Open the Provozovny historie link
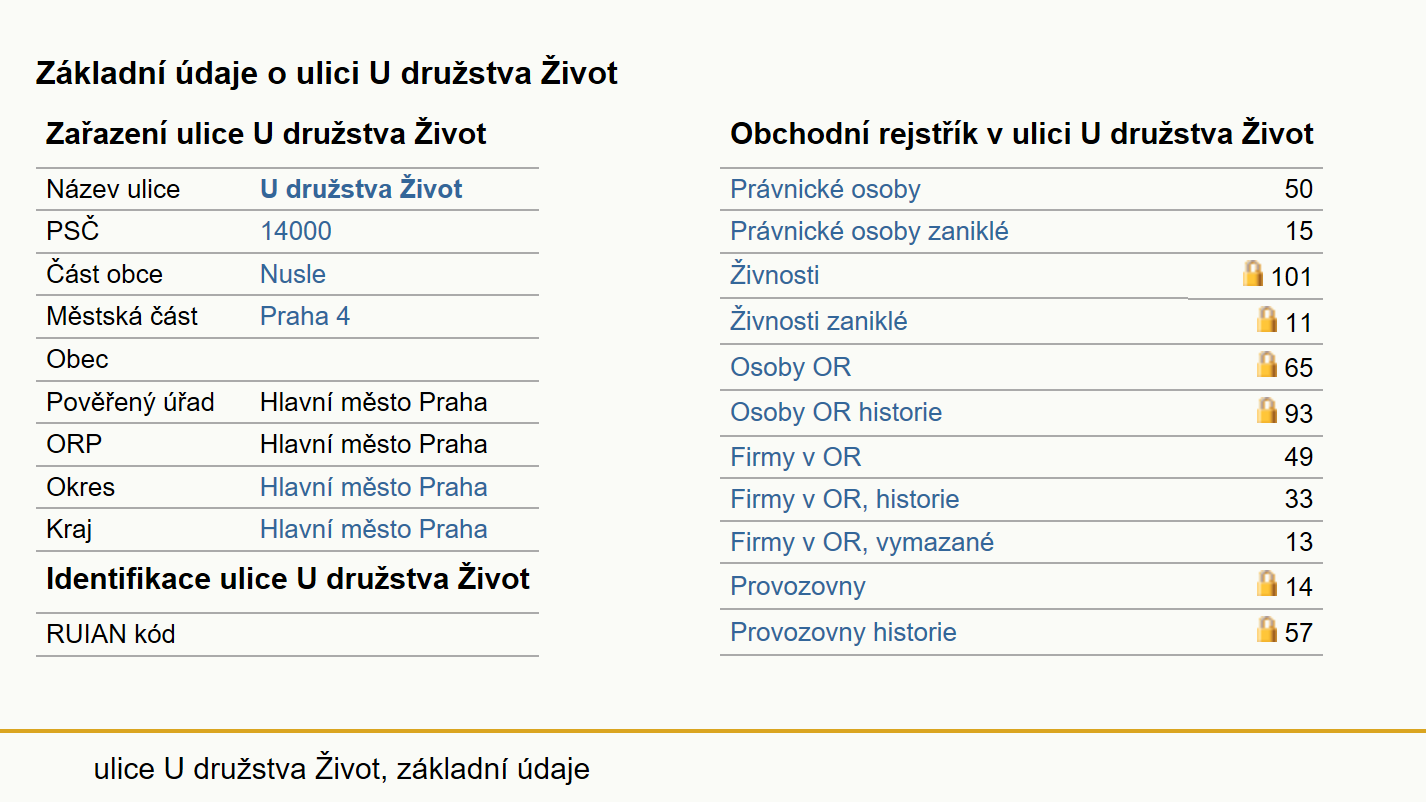This screenshot has width=1426, height=802. 843,632
